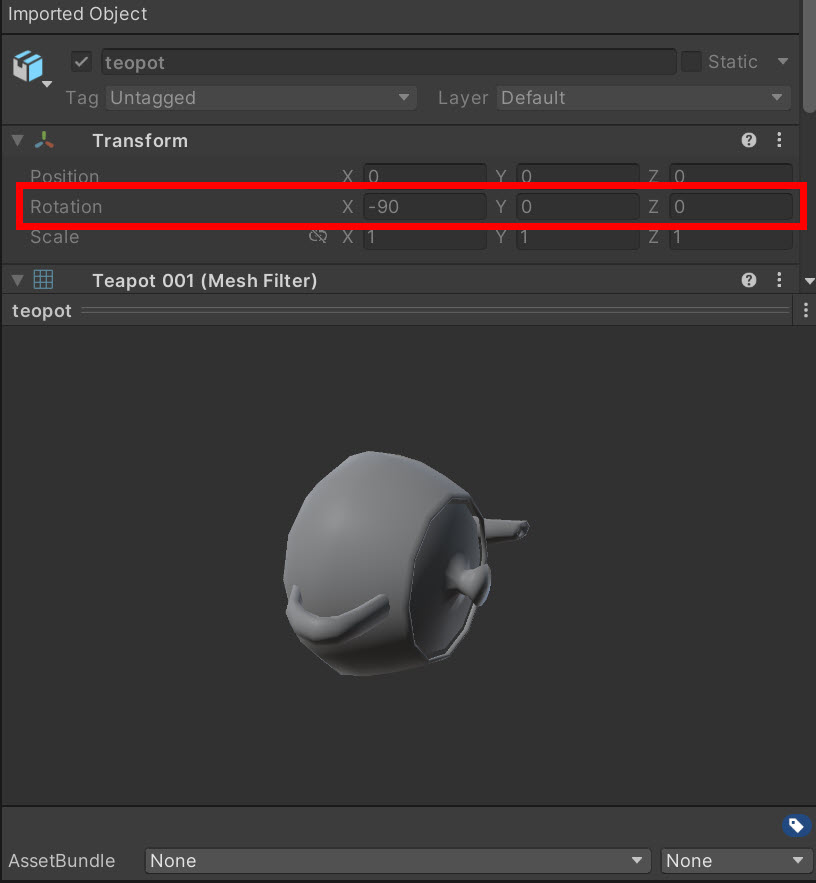Collapse the Transform component foldout
This screenshot has width=816, height=883.
pos(17,140)
